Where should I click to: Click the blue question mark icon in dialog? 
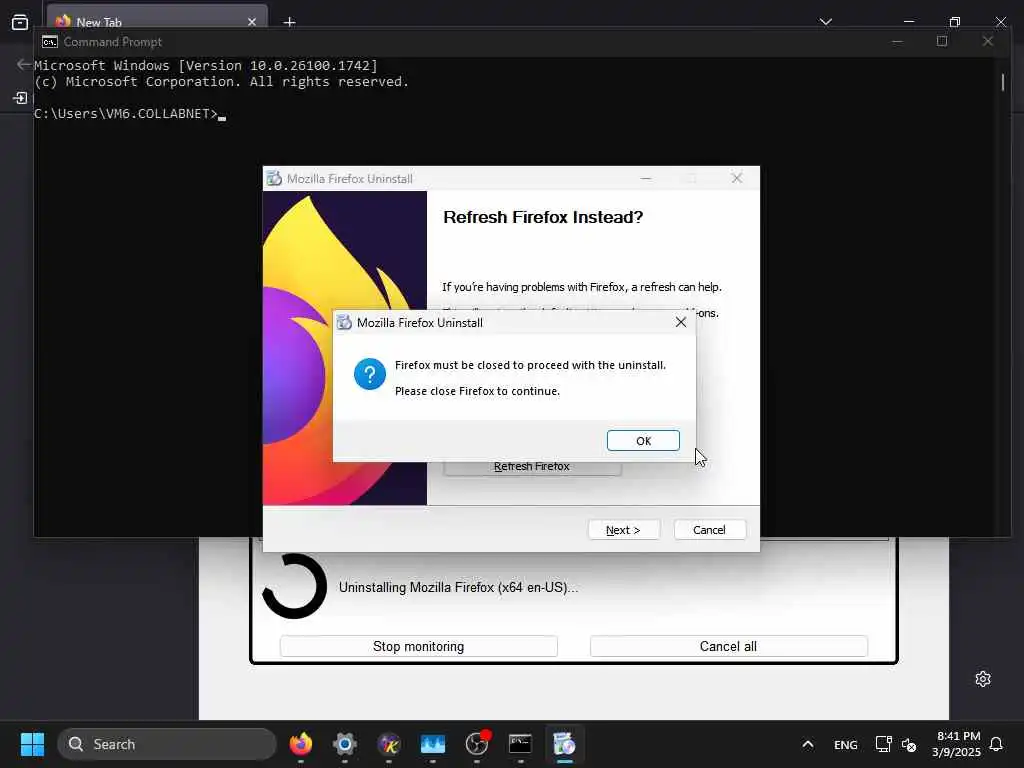(370, 374)
